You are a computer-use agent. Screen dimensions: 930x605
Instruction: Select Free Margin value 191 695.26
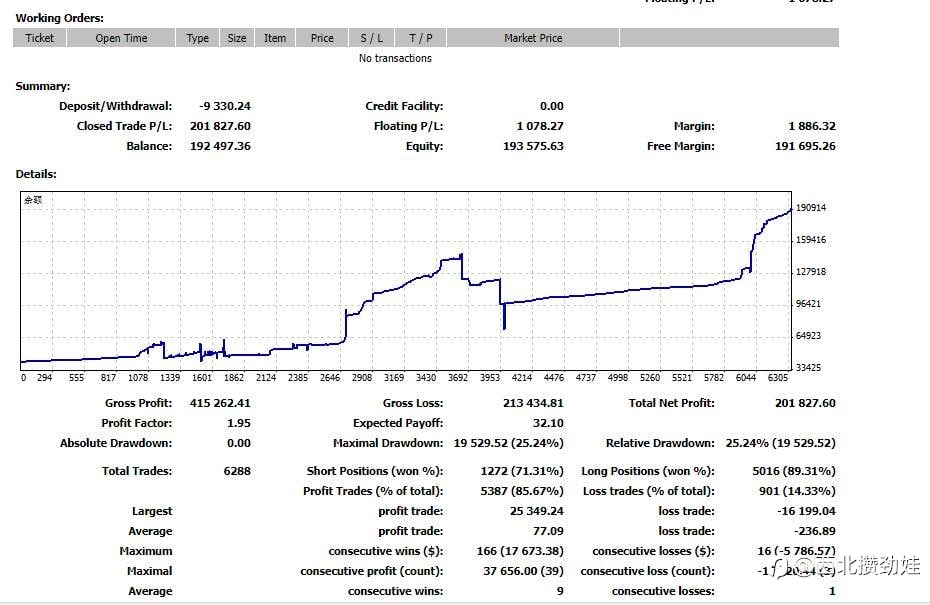click(x=805, y=146)
